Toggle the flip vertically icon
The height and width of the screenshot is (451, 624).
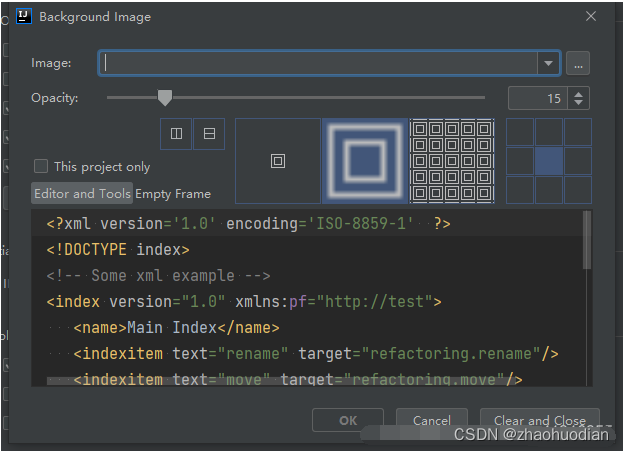pos(209,134)
